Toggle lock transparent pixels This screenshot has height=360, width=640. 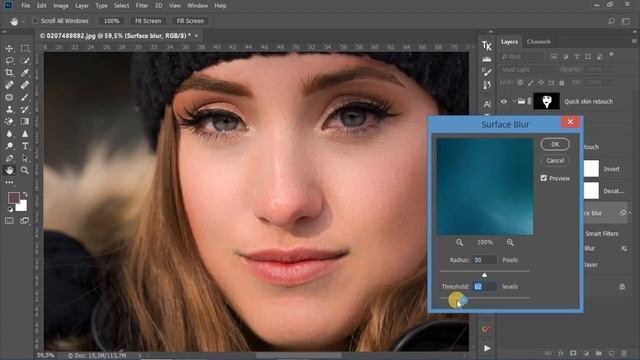(x=520, y=83)
